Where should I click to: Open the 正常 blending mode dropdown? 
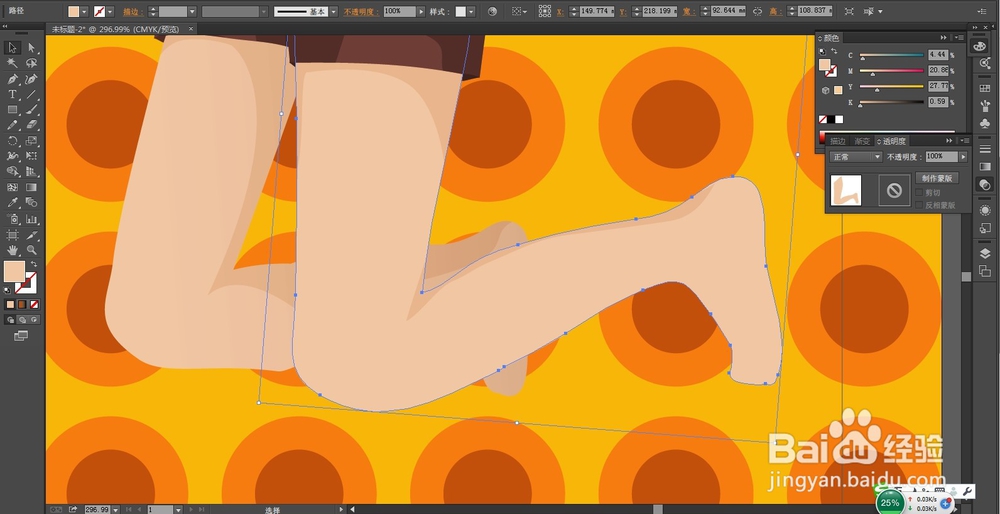(856, 157)
